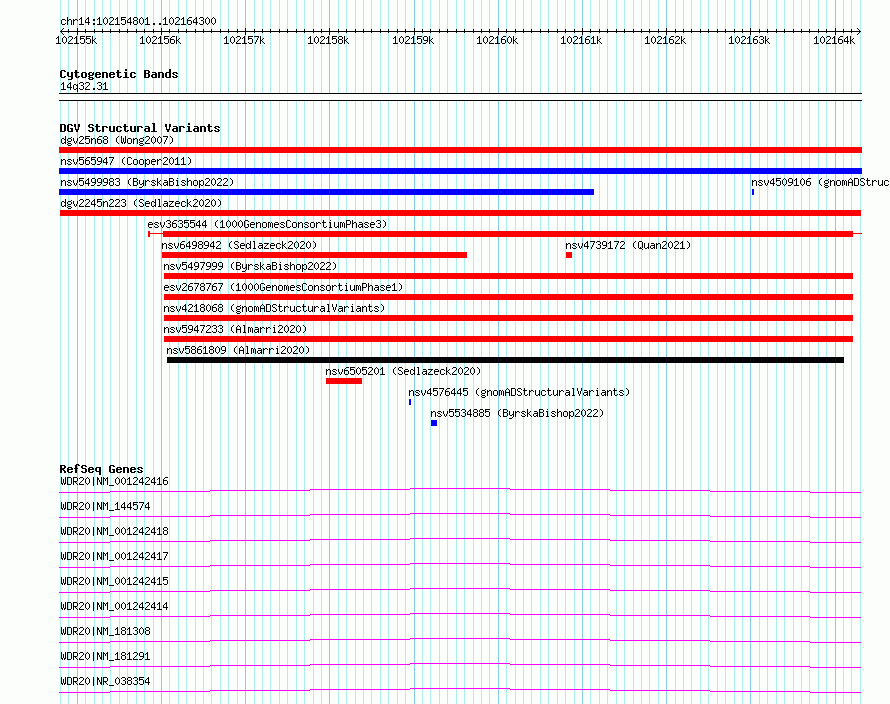Click the 102158k ruler tick label
This screenshot has height=704, width=890.
[328, 40]
